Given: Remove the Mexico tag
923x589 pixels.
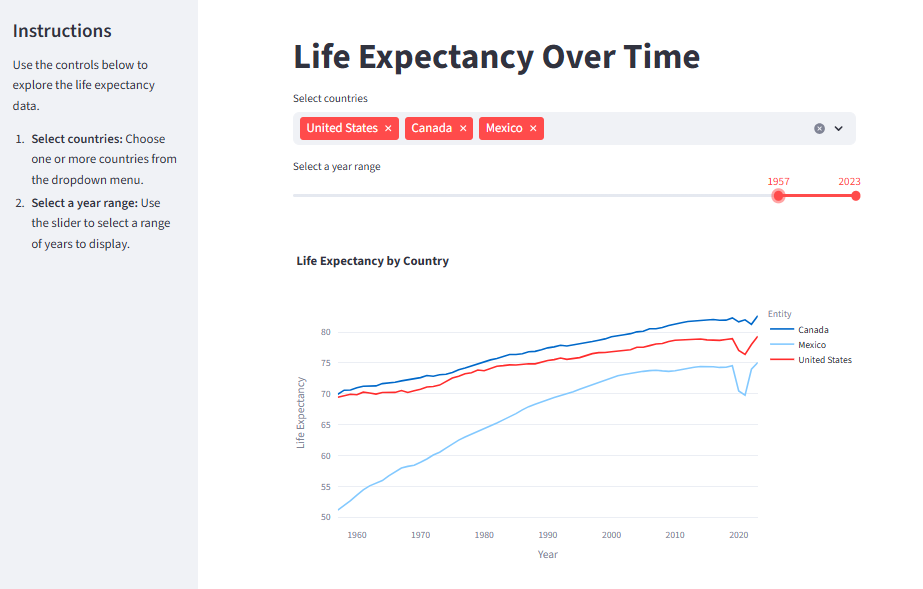Looking at the screenshot, I should (x=533, y=128).
